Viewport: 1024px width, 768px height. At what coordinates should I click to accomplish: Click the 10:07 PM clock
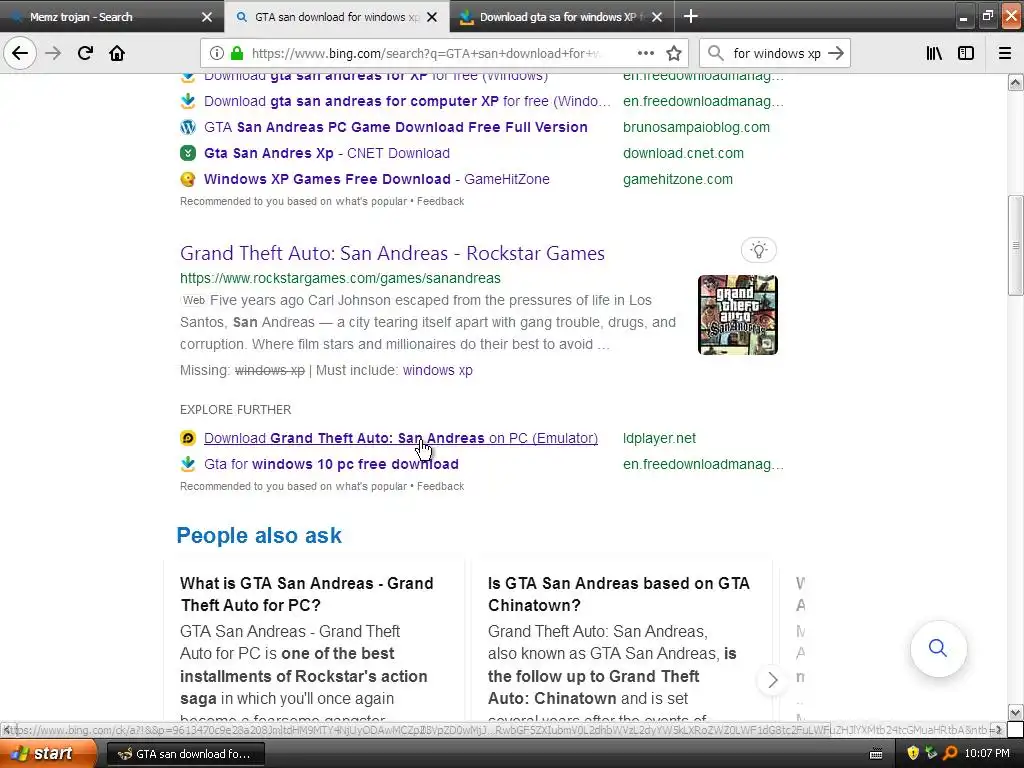click(x=987, y=754)
